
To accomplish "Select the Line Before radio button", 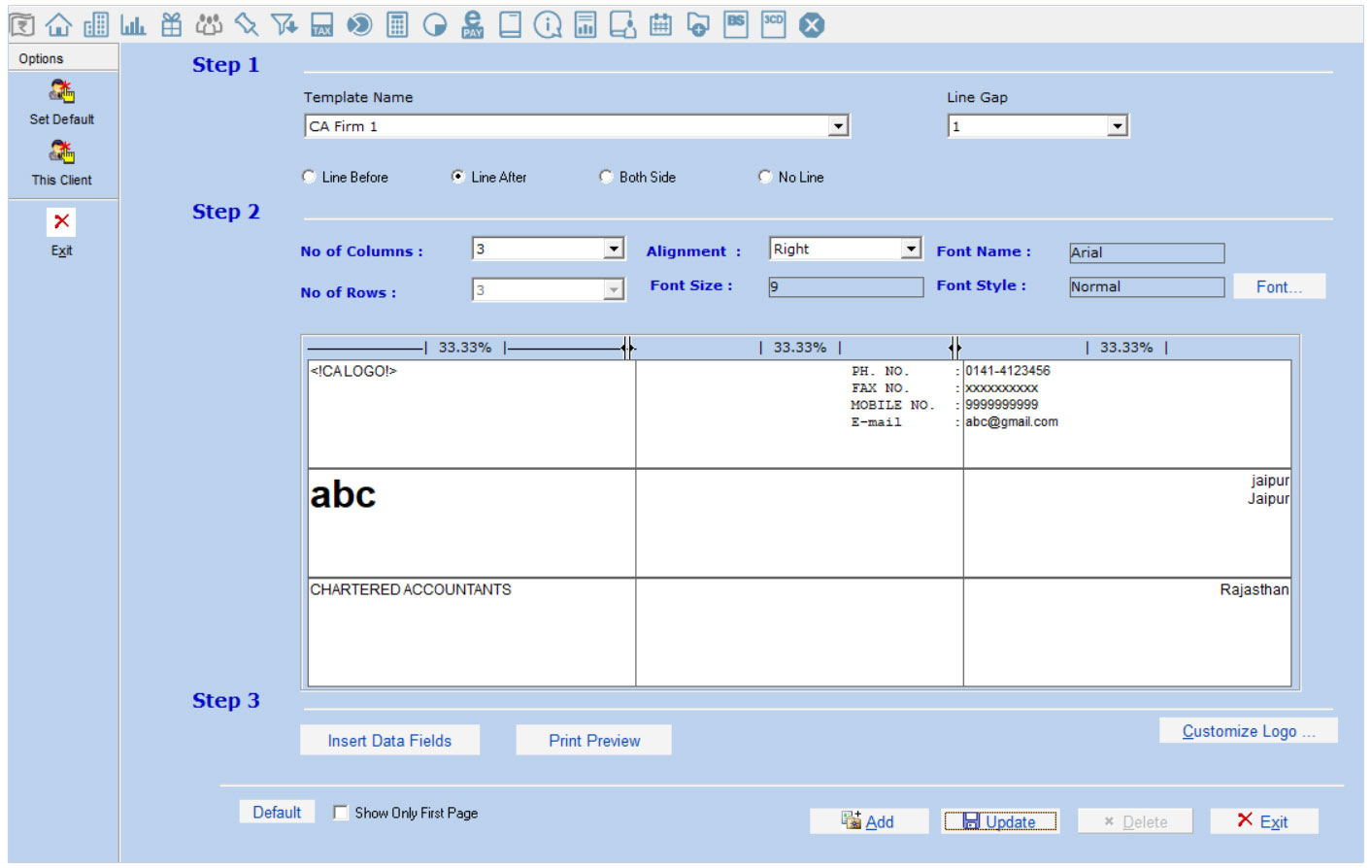I will click(309, 177).
